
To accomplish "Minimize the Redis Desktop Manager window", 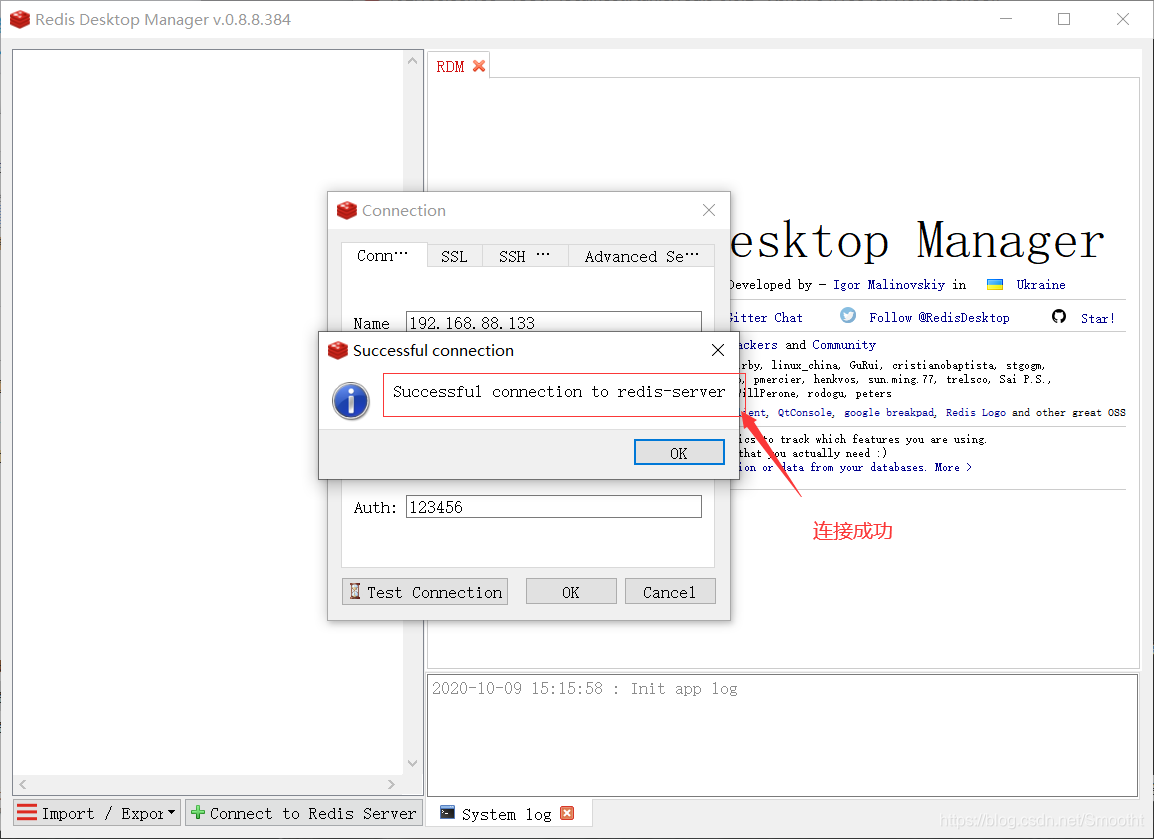I will click(1006, 19).
